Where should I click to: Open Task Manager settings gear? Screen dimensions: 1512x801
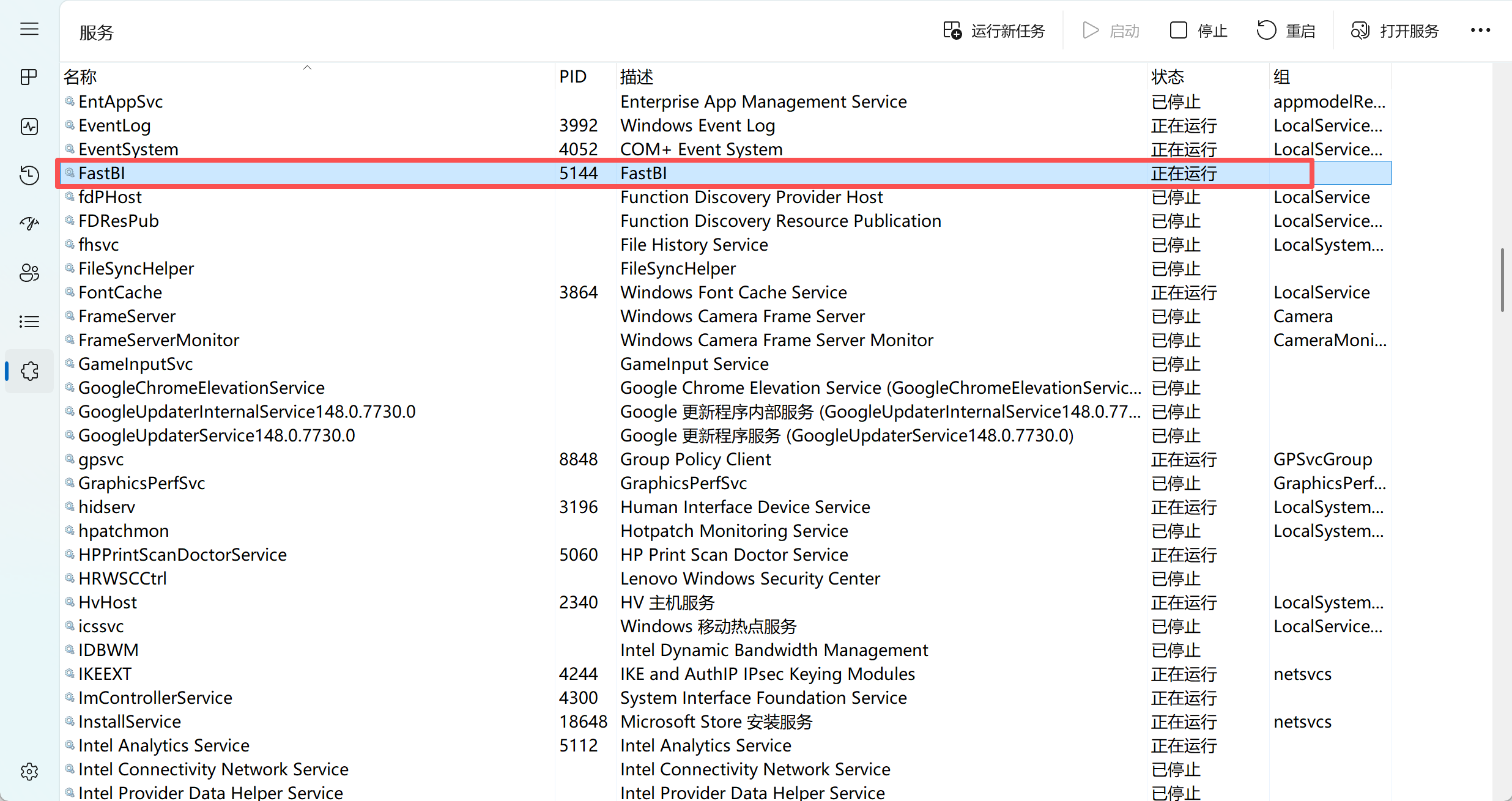click(x=29, y=772)
